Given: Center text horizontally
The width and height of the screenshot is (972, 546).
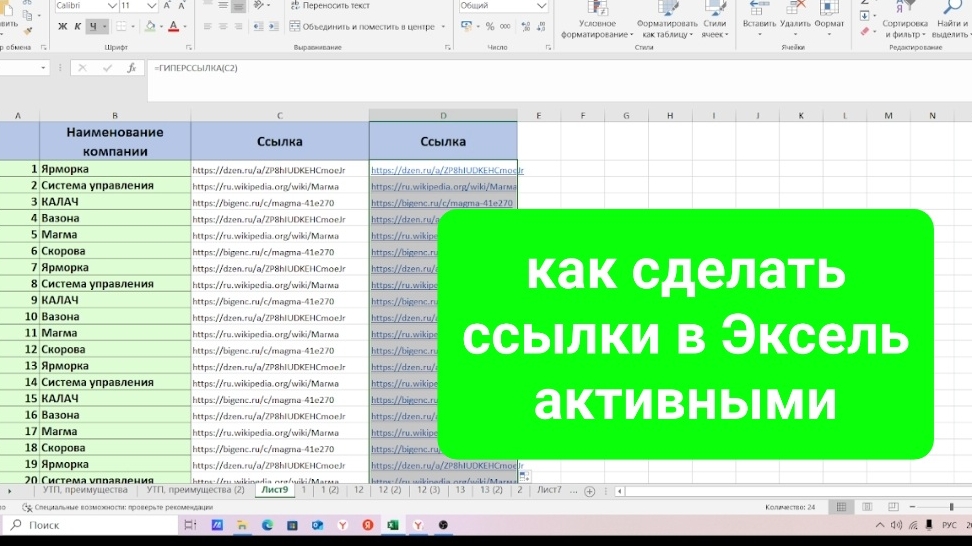Looking at the screenshot, I should 223,27.
